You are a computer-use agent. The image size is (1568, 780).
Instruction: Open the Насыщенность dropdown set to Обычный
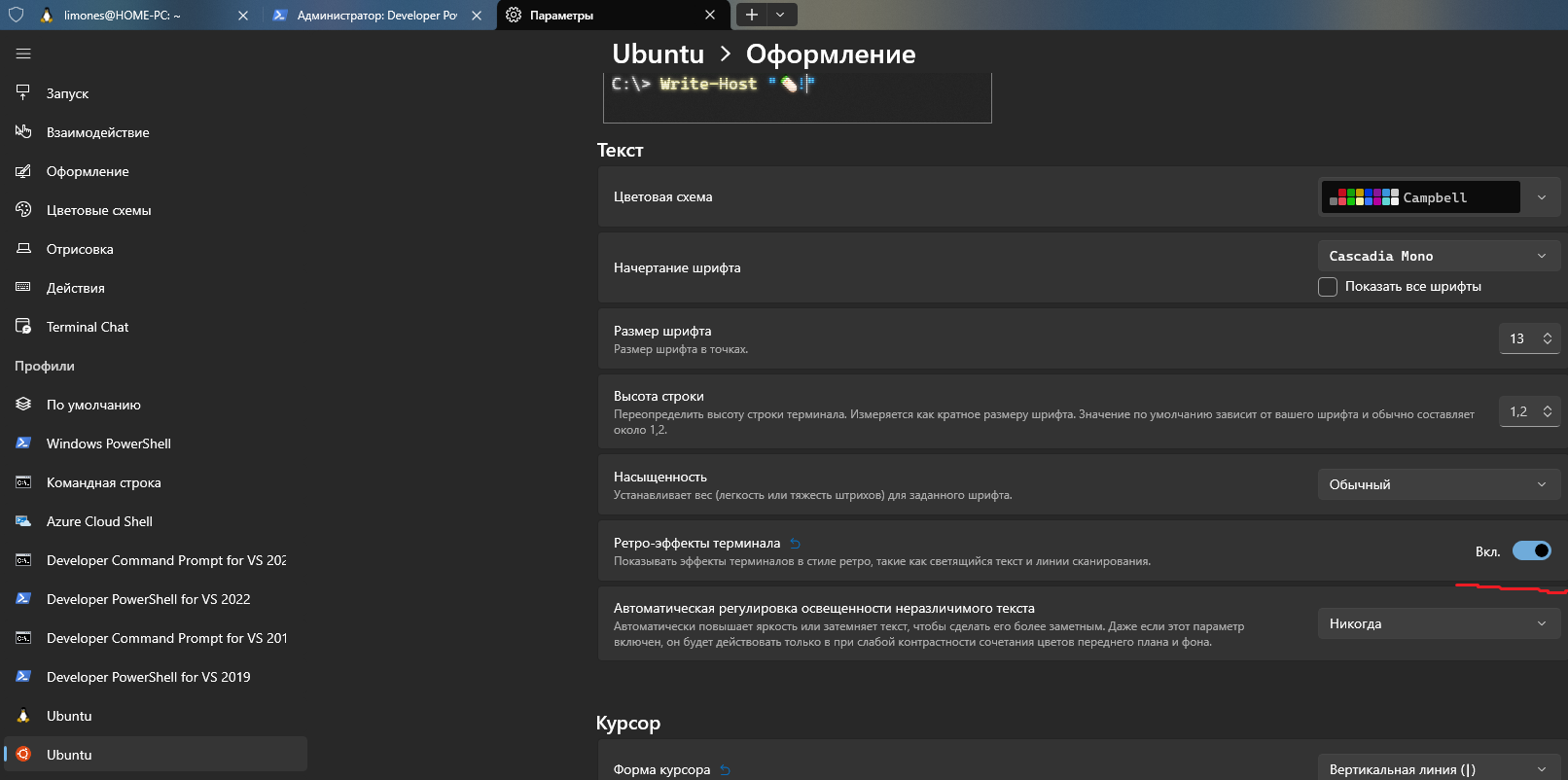click(1438, 484)
